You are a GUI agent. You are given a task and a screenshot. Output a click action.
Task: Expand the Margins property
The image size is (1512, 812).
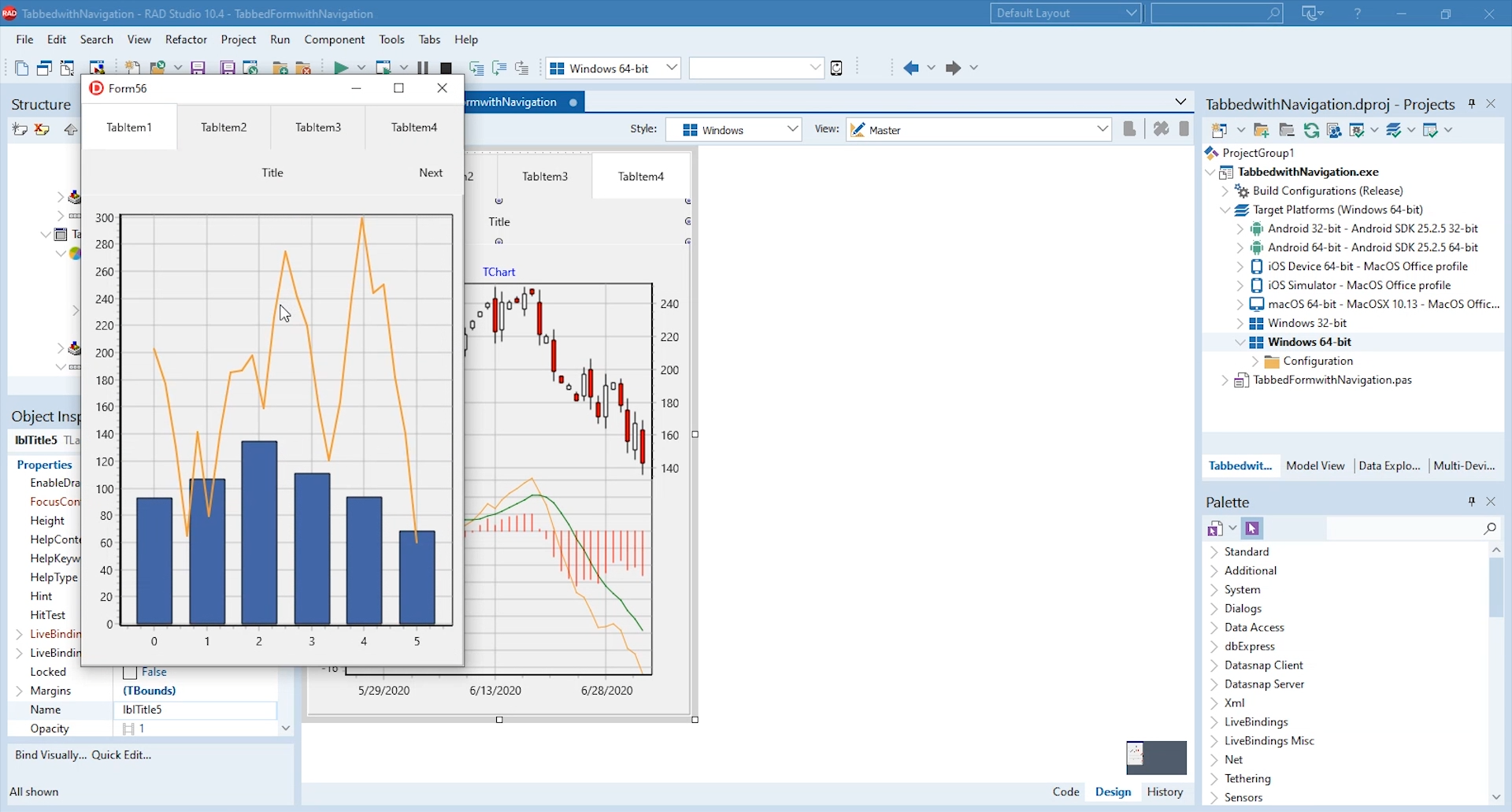coord(19,691)
